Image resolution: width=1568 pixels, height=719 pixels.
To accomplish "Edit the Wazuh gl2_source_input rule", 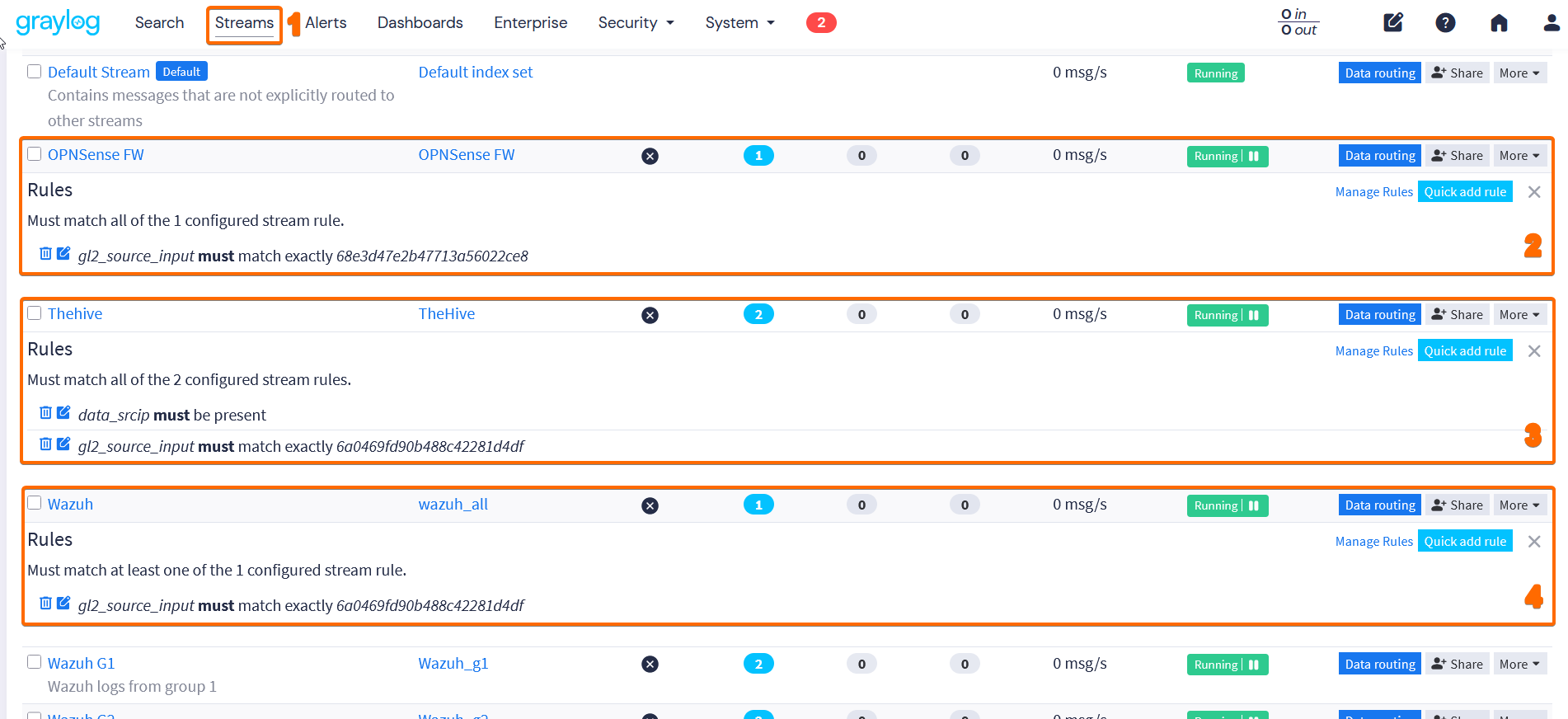I will pos(63,603).
